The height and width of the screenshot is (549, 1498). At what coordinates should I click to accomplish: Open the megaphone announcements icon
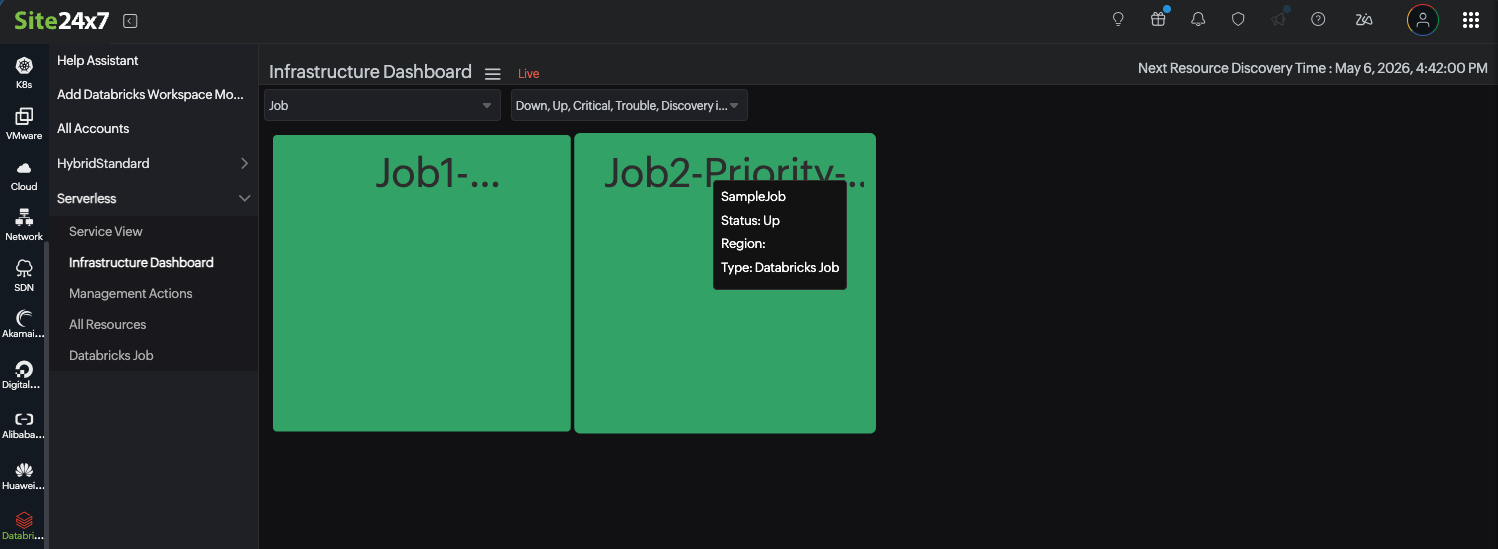(x=1278, y=19)
